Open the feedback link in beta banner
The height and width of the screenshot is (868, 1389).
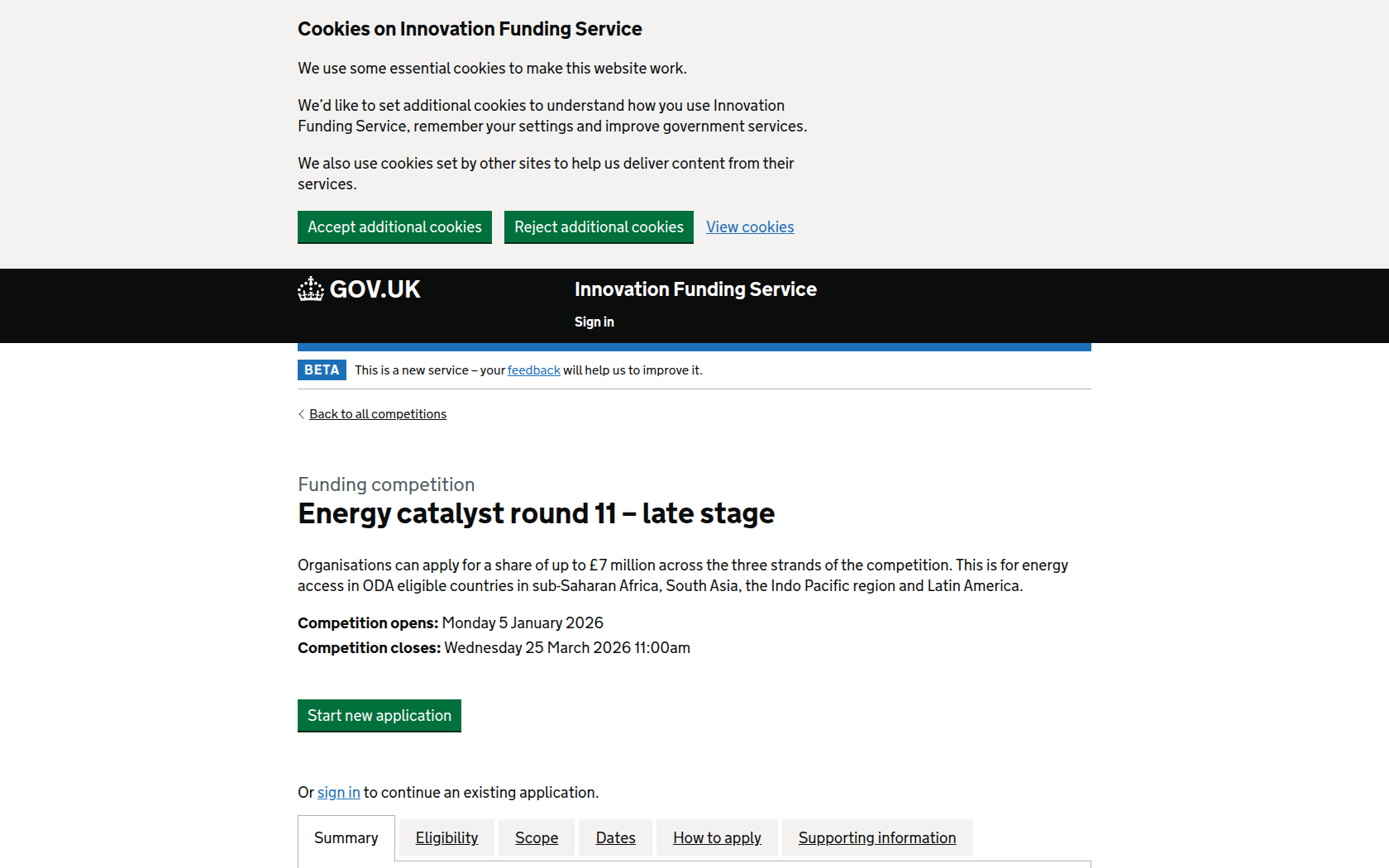(533, 370)
